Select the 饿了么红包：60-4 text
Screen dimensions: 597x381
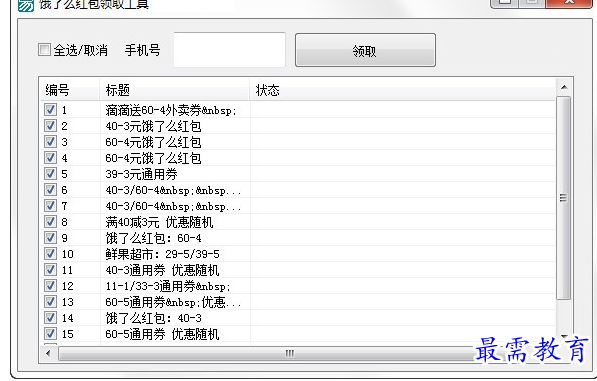point(153,238)
